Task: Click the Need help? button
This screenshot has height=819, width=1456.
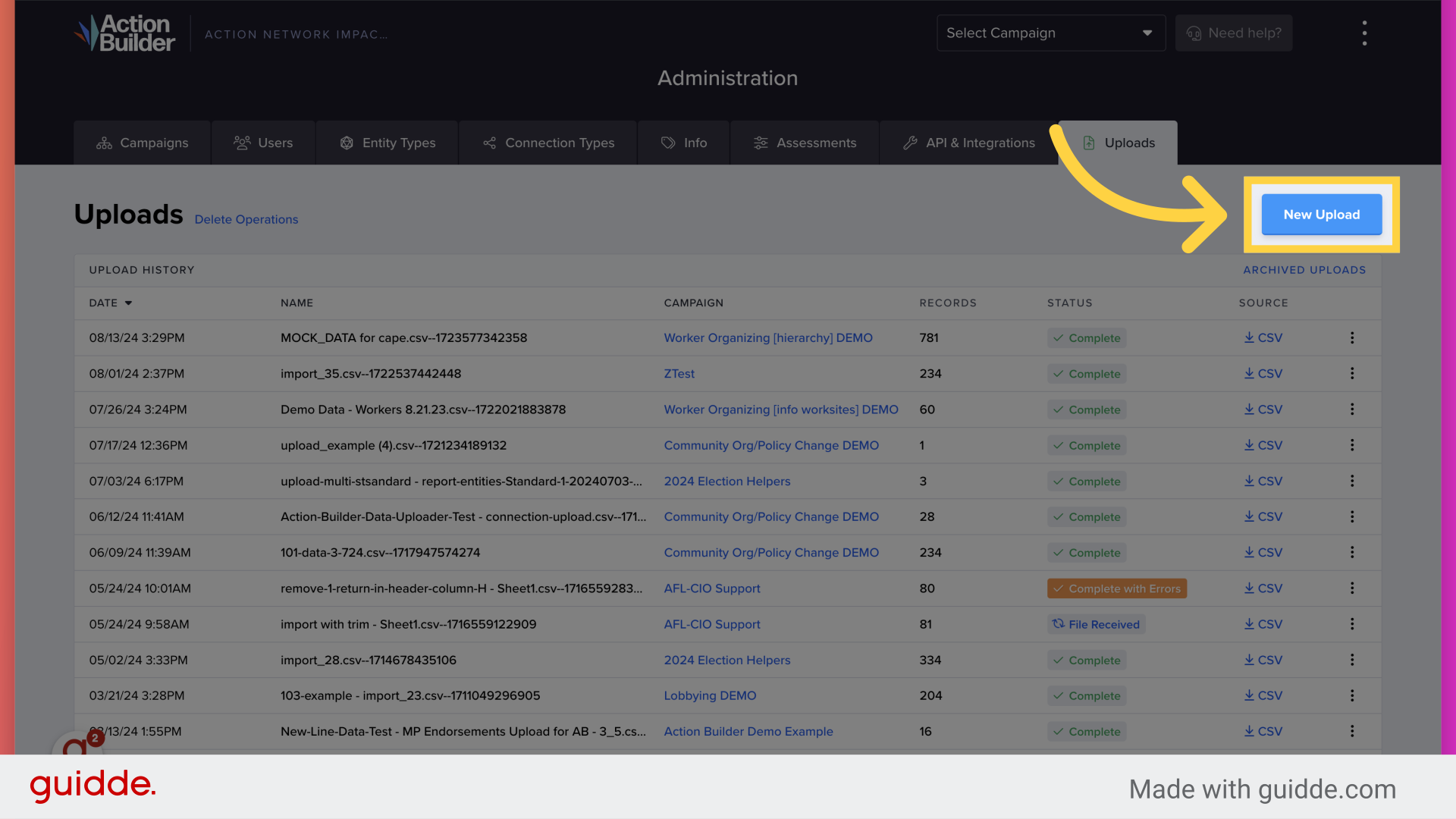Action: [1234, 33]
